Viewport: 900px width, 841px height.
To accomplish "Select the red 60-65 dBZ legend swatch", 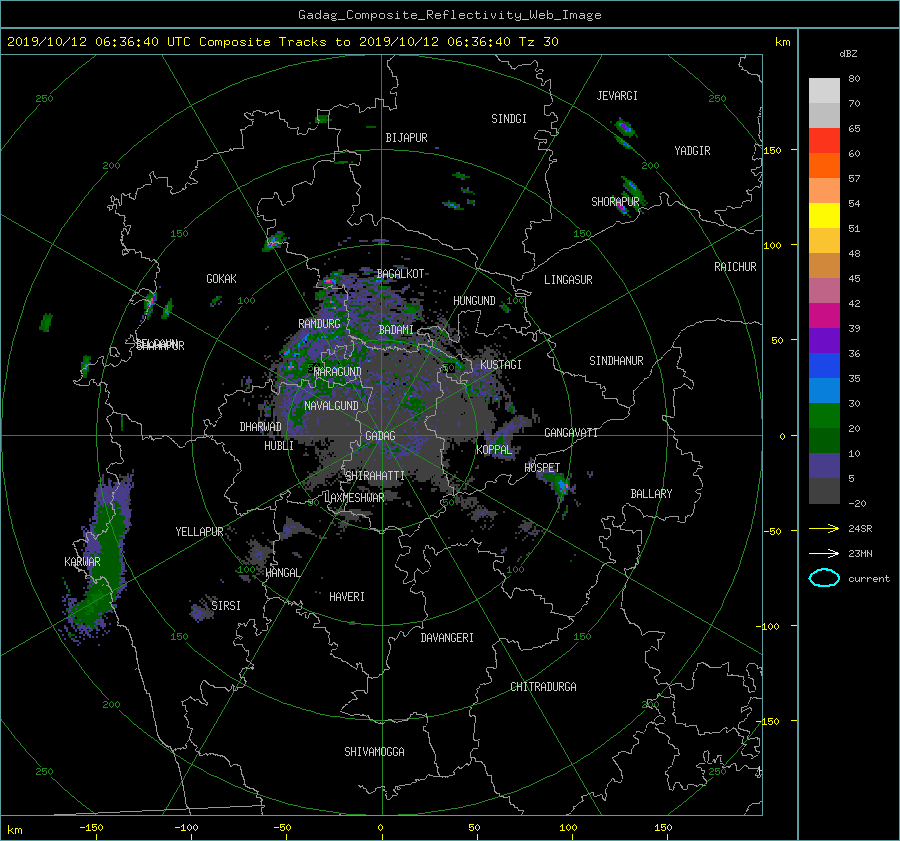I will point(824,140).
